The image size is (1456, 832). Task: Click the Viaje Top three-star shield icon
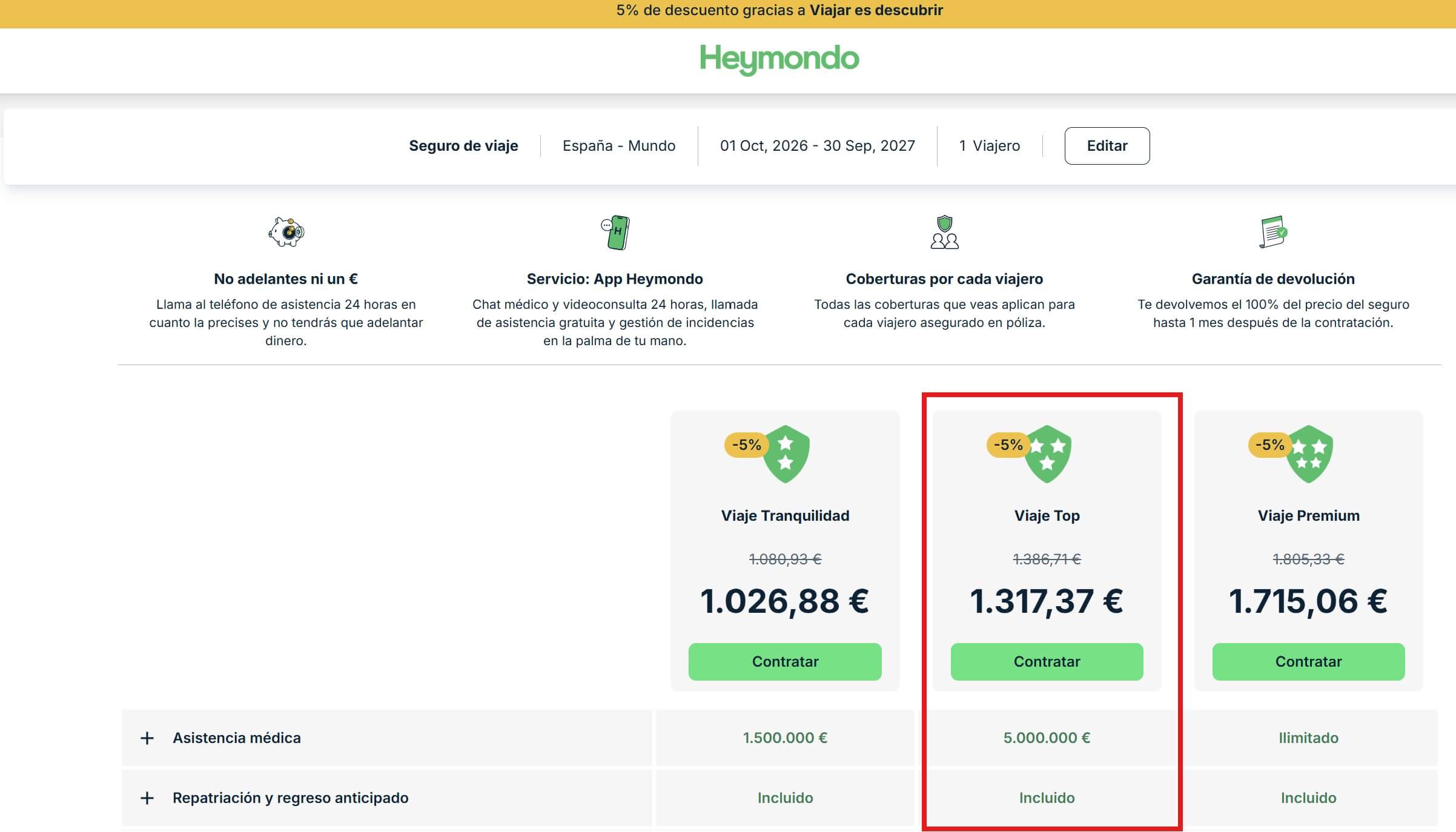pos(1047,454)
